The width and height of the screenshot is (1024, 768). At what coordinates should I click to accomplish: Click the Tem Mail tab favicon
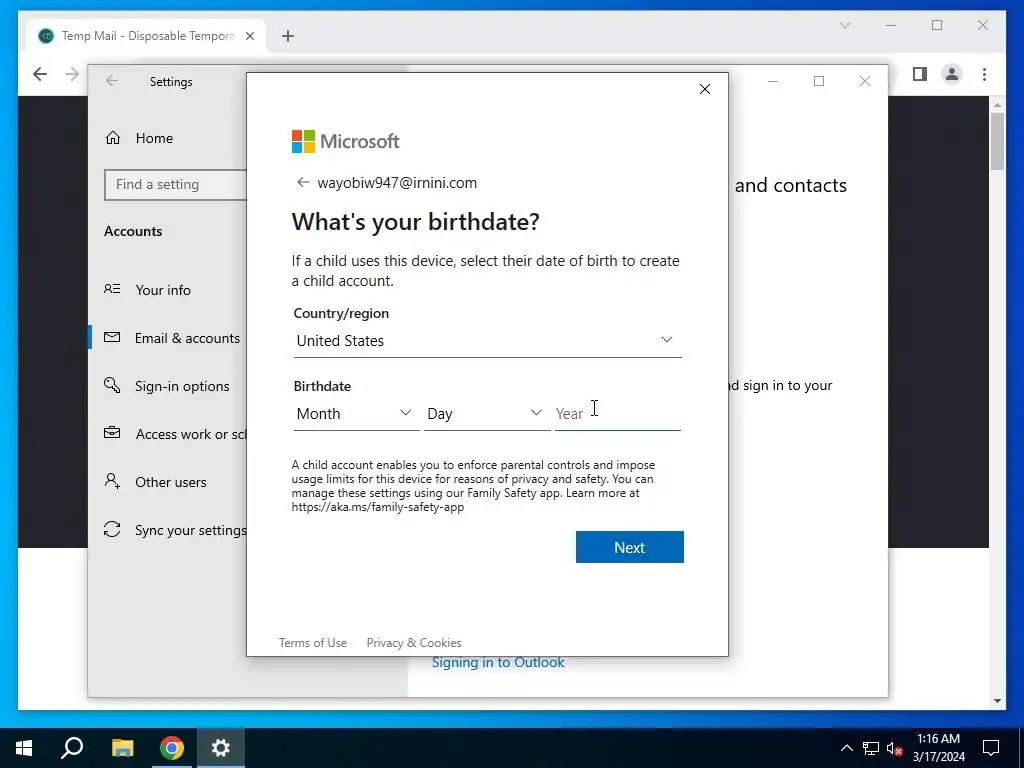tap(46, 36)
